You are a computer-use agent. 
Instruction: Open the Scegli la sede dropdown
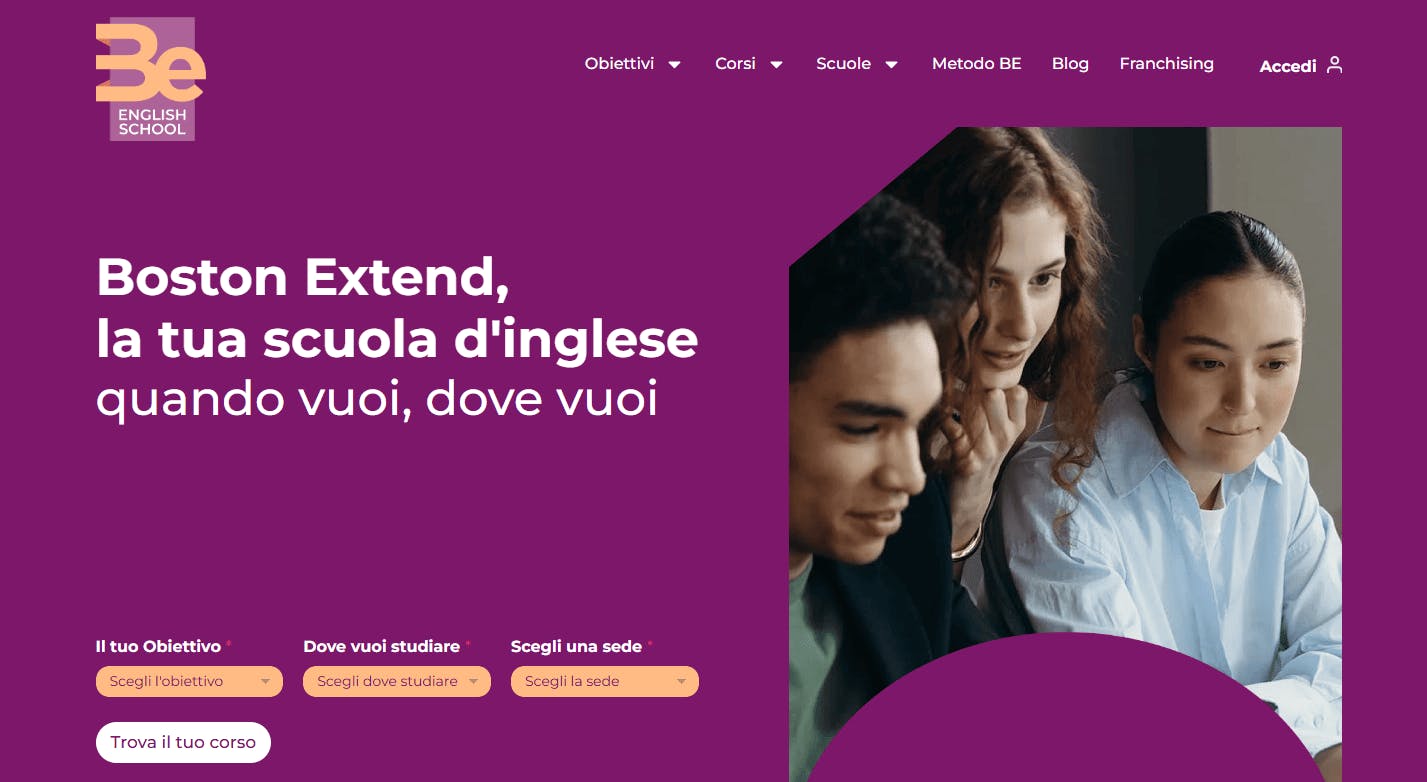tap(604, 681)
